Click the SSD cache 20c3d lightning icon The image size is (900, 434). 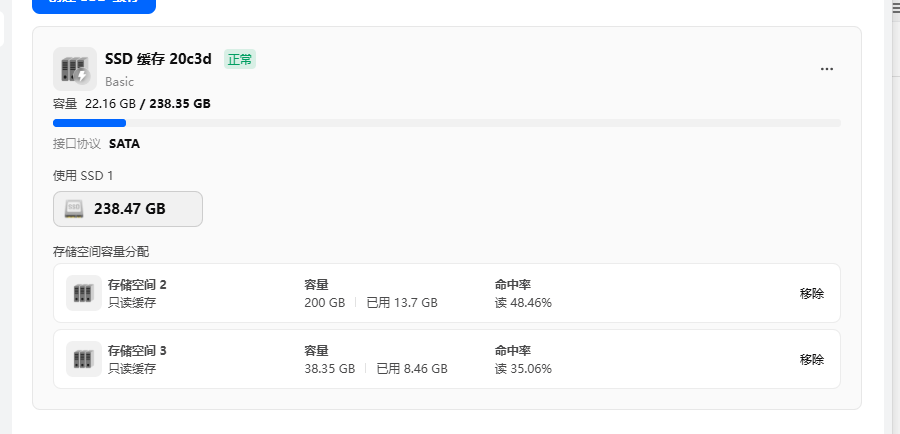[75, 69]
